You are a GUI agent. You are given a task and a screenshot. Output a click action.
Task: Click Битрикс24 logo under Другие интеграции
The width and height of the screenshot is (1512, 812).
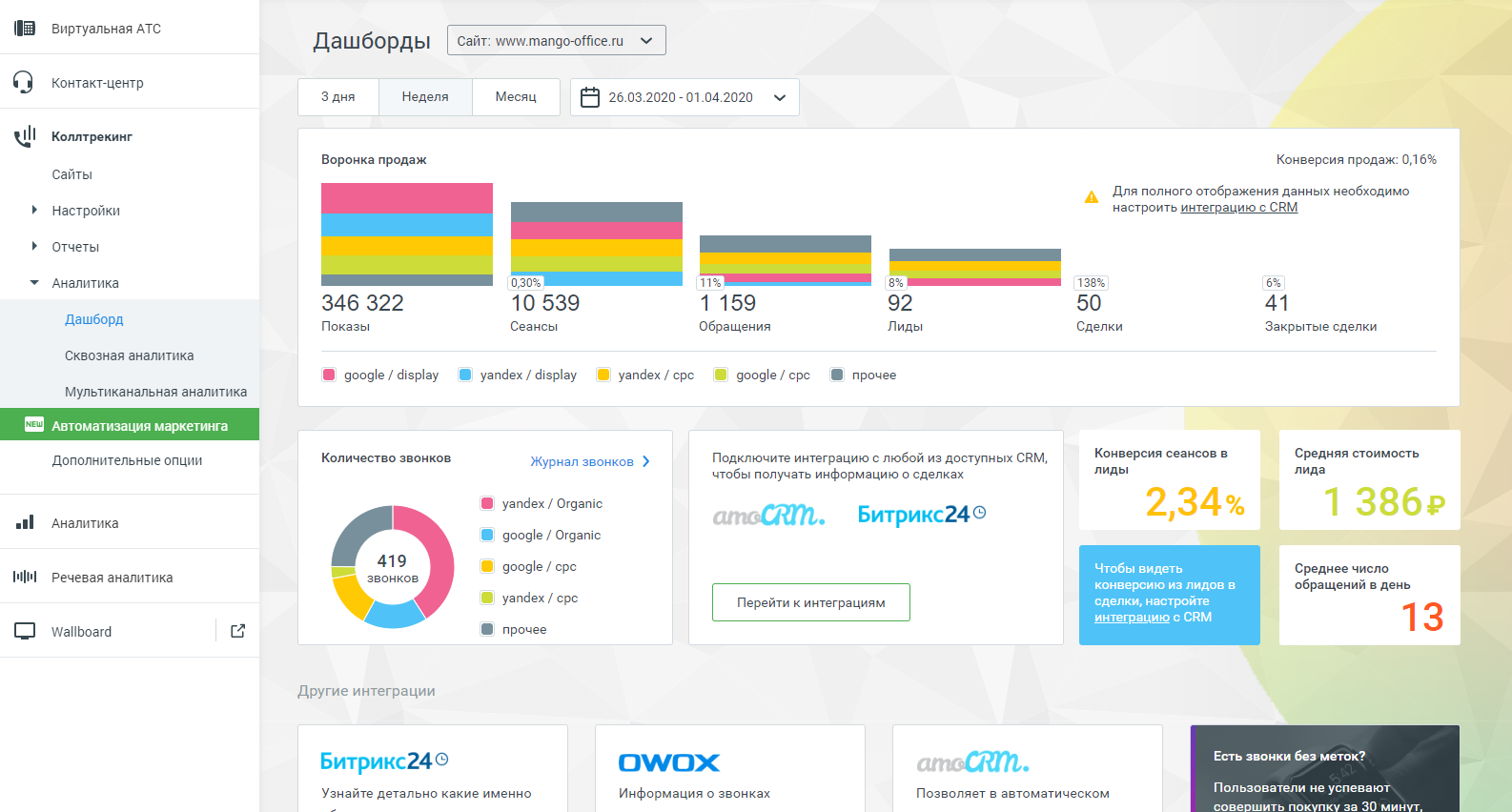tap(384, 761)
